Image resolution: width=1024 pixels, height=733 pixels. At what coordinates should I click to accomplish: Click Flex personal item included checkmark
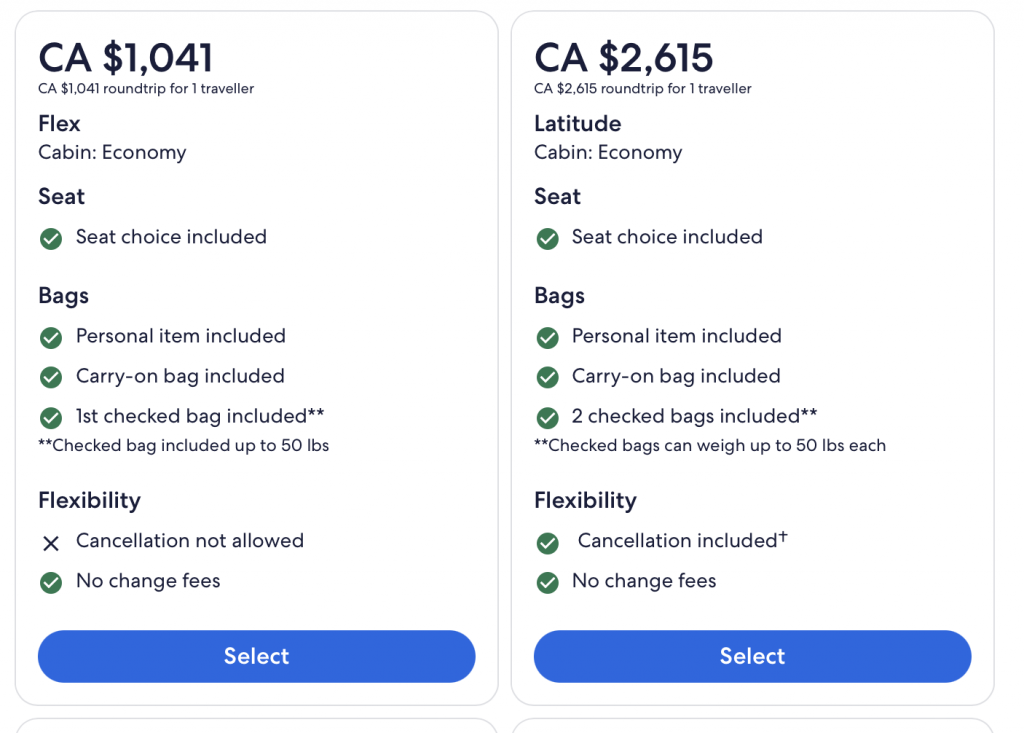click(x=51, y=338)
